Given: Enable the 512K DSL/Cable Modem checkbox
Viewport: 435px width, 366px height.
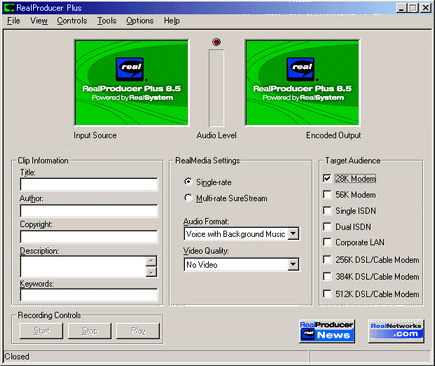Looking at the screenshot, I should click(327, 294).
